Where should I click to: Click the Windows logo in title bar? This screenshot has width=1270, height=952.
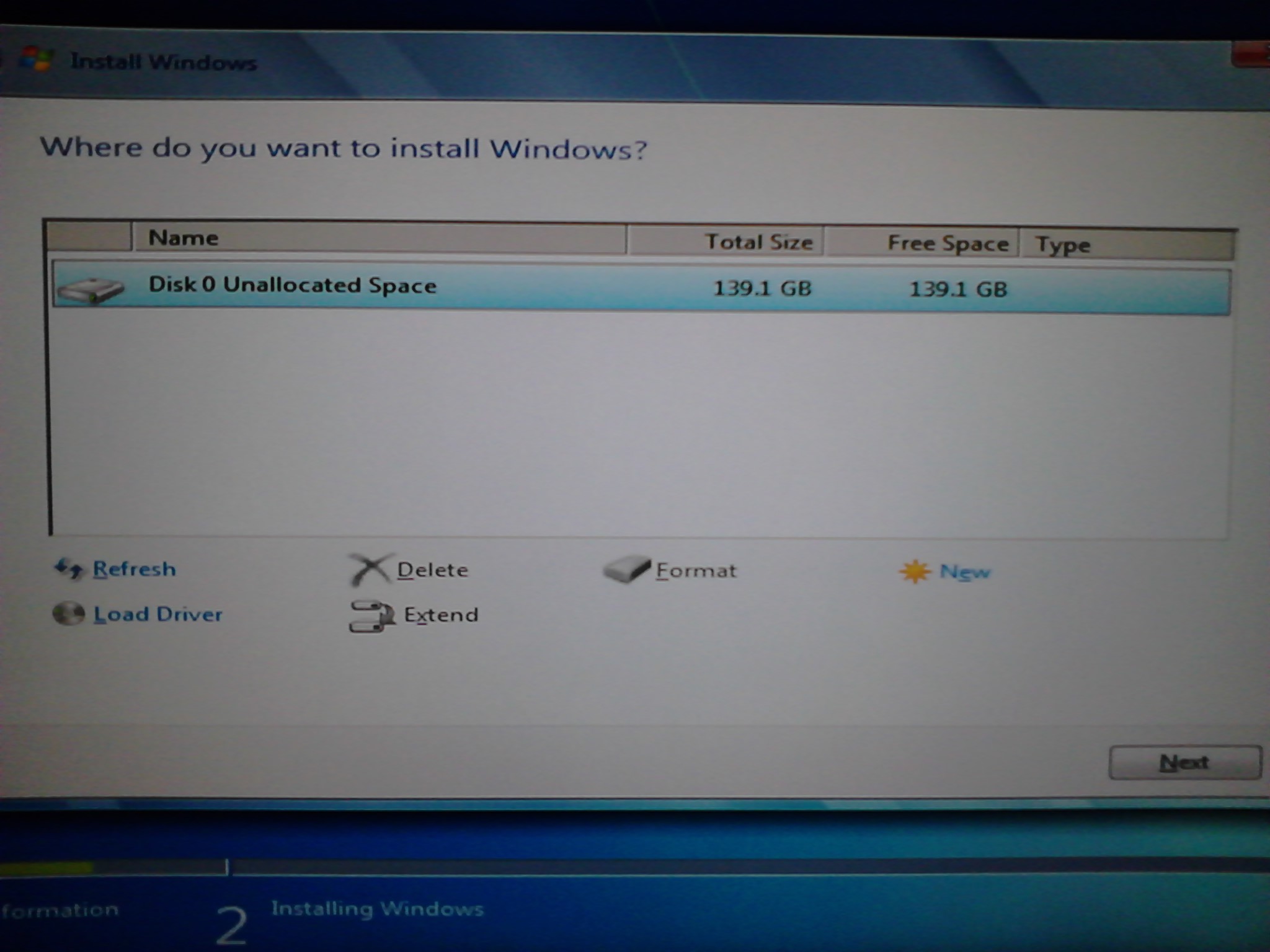(x=37, y=59)
